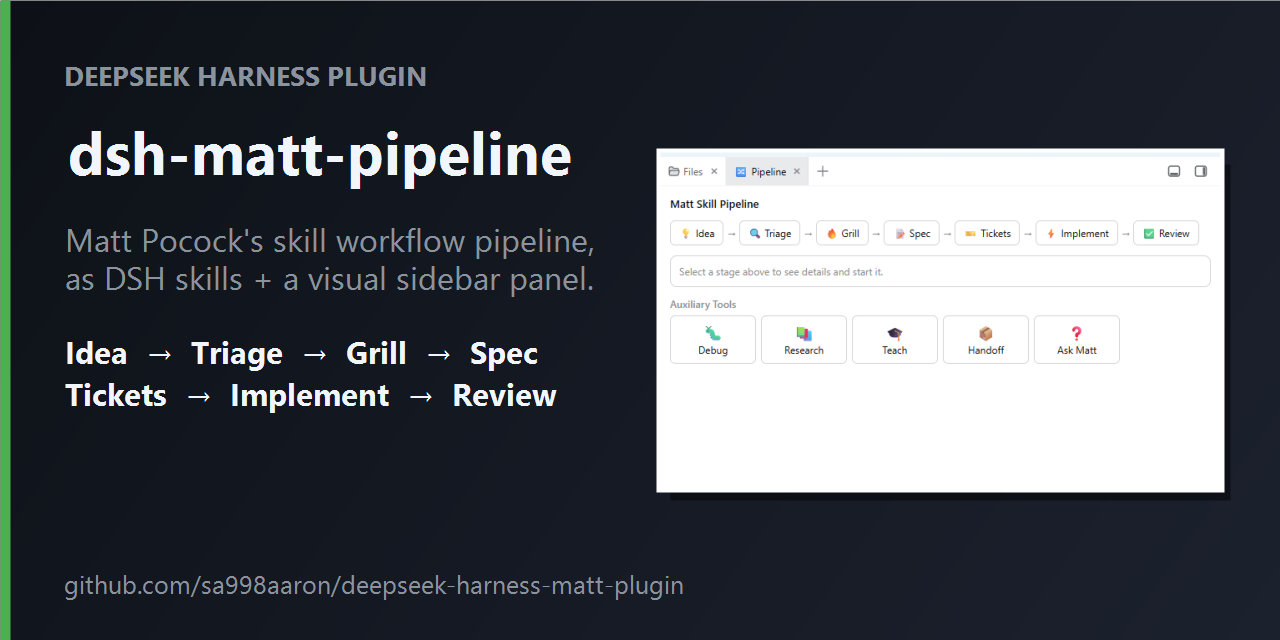
Task: Open the Research tool with books icon
Action: pos(804,340)
